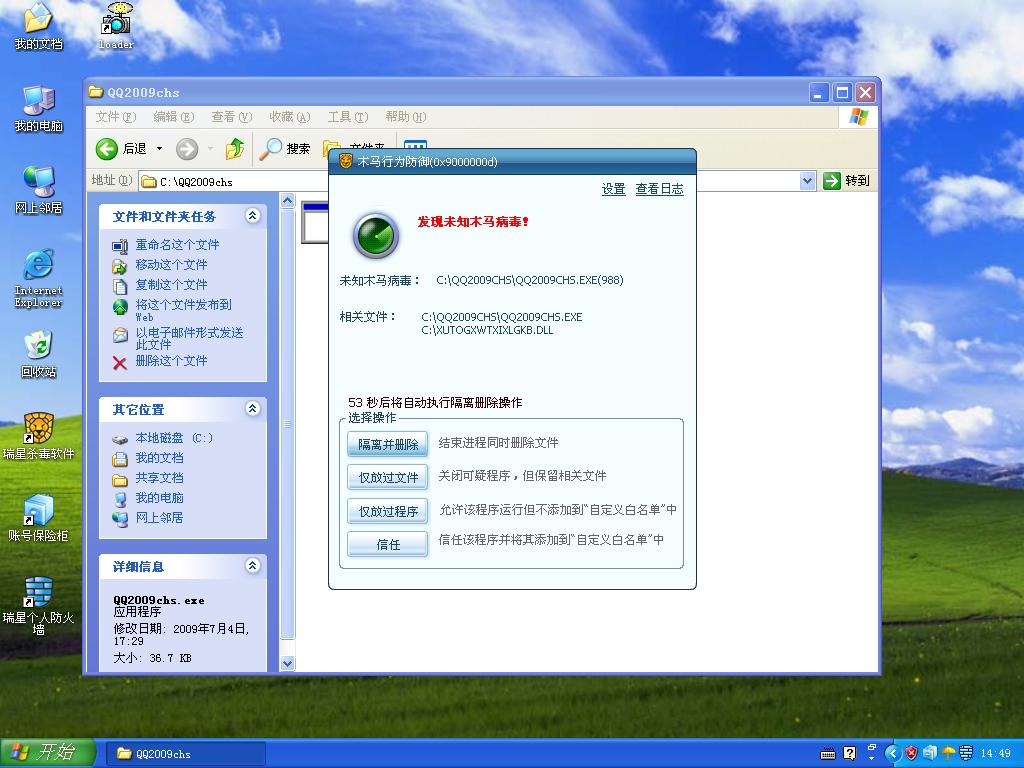Screen dimensions: 1024x768
Task: Click the 搜索 search toolbar button
Action: coord(285,149)
